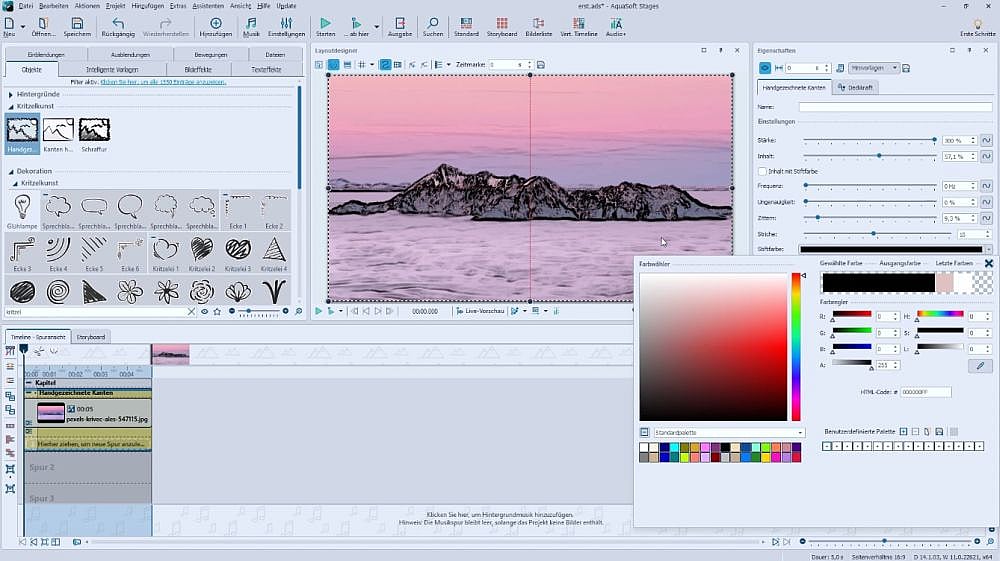Viewport: 1000px width, 561px height.
Task: Toggle the curve button next to Stärke
Action: click(985, 141)
